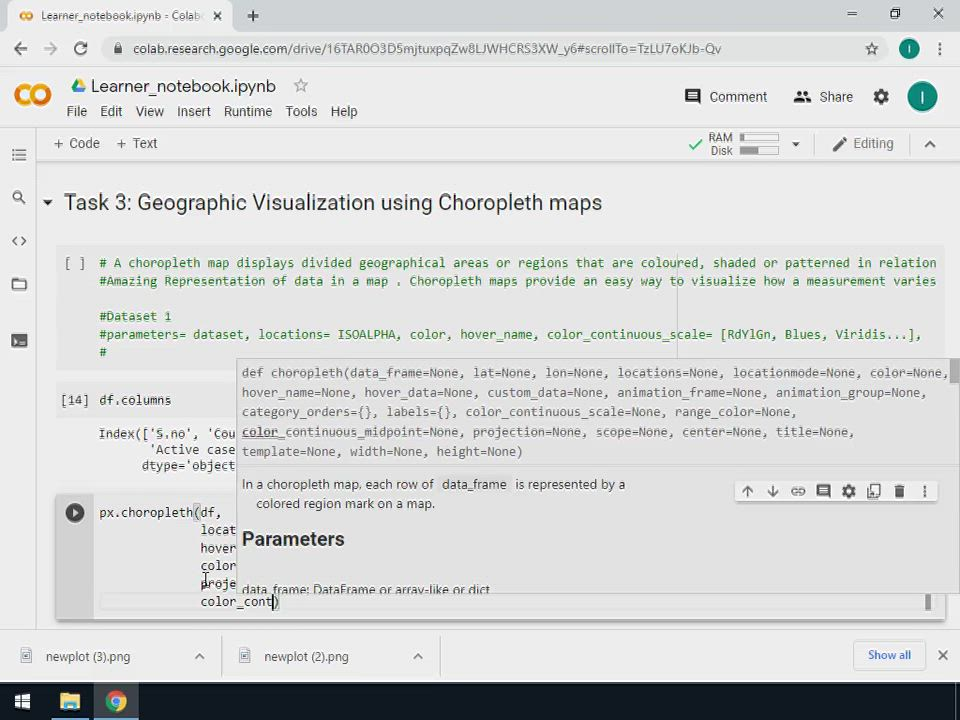The height and width of the screenshot is (720, 960).
Task: Collapse the Task 3 section
Action: tap(48, 202)
